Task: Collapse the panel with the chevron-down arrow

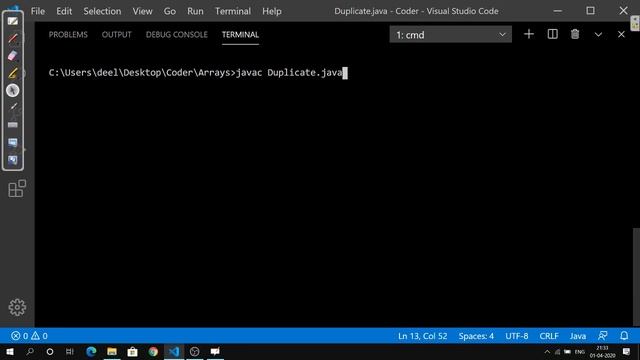Action: [x=598, y=34]
